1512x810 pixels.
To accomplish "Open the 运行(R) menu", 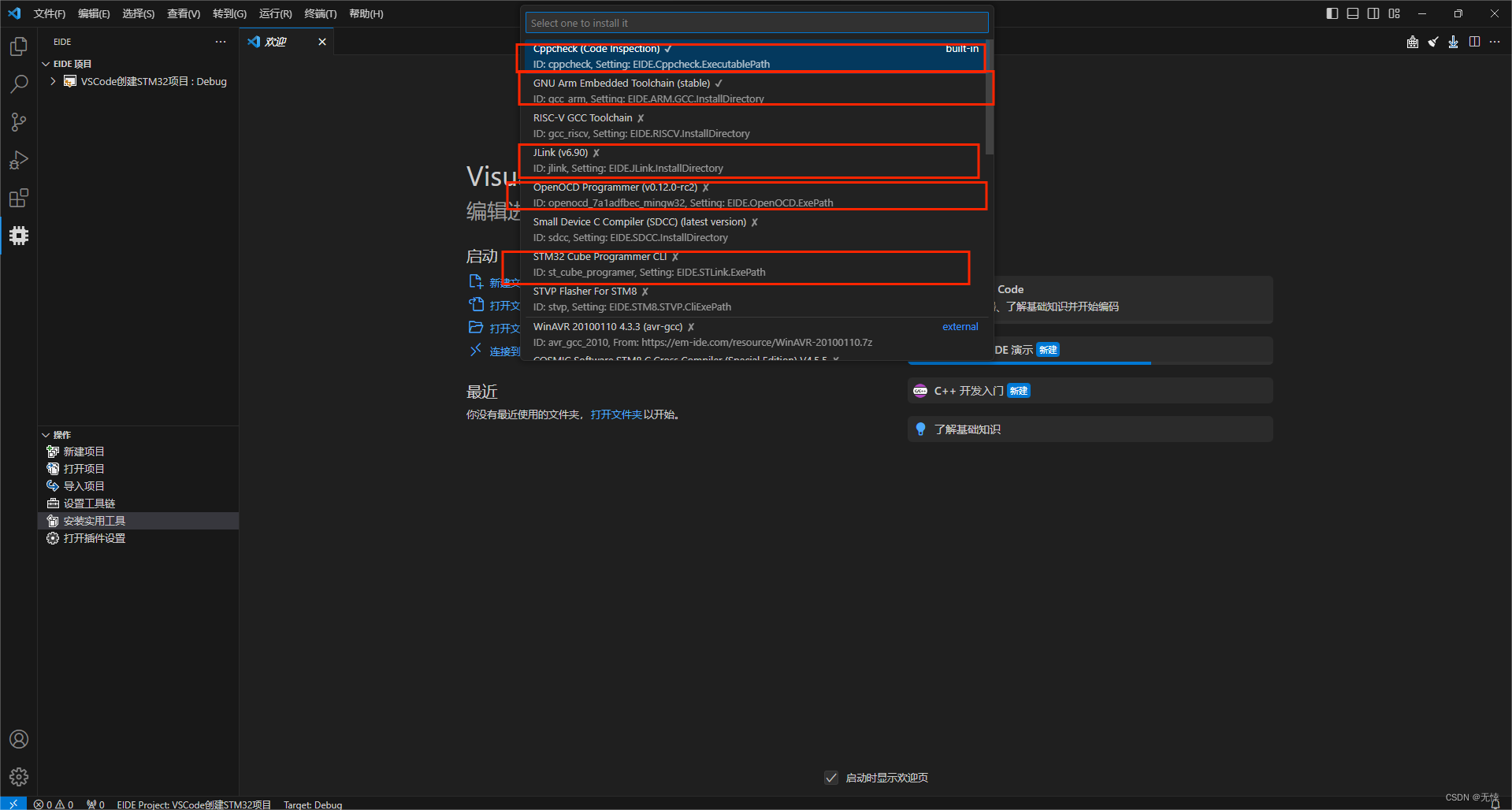I will [276, 13].
